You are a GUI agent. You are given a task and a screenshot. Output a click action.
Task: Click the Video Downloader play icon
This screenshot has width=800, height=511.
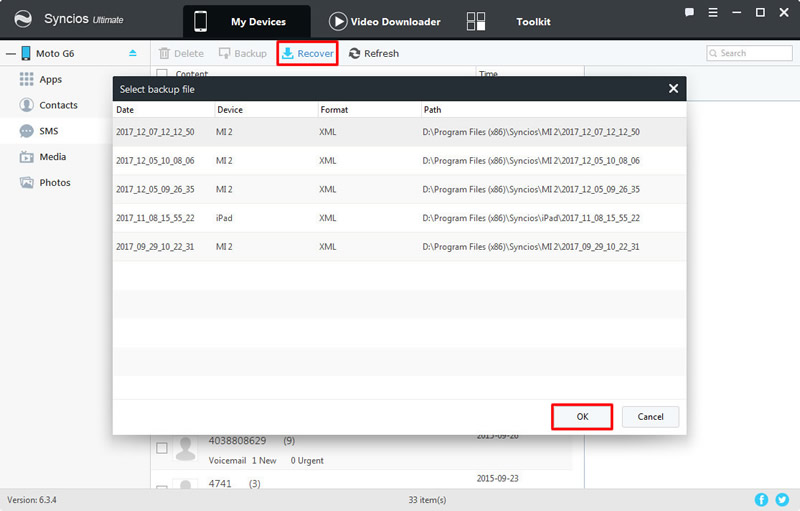[337, 21]
